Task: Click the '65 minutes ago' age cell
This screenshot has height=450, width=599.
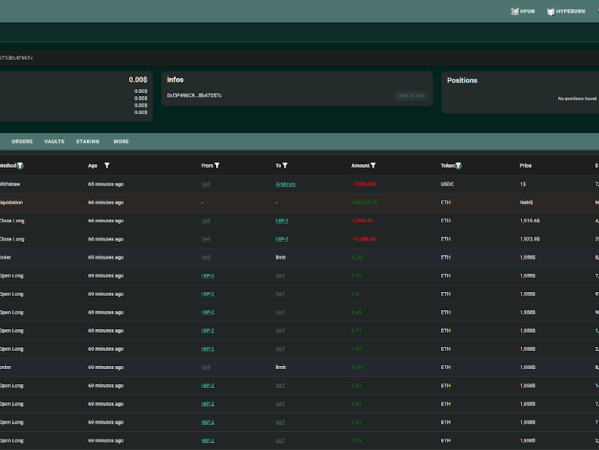Action: [106, 184]
